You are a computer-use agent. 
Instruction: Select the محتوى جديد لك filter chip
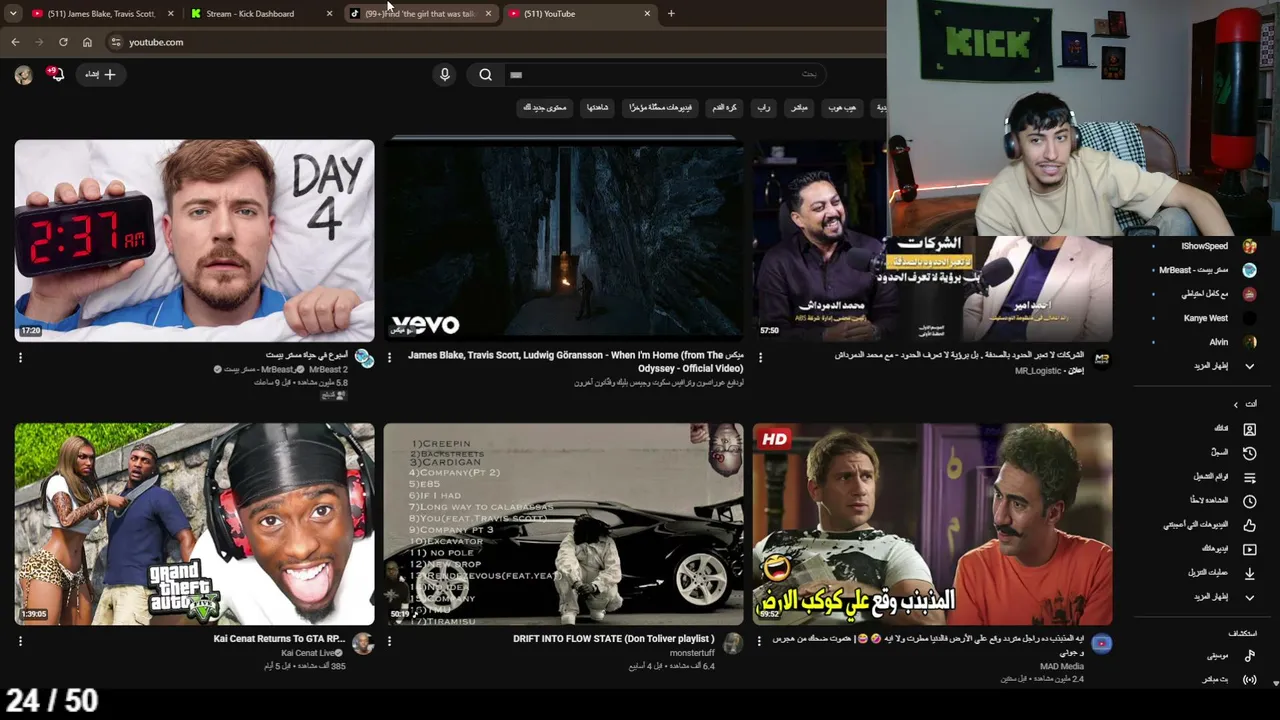click(545, 107)
